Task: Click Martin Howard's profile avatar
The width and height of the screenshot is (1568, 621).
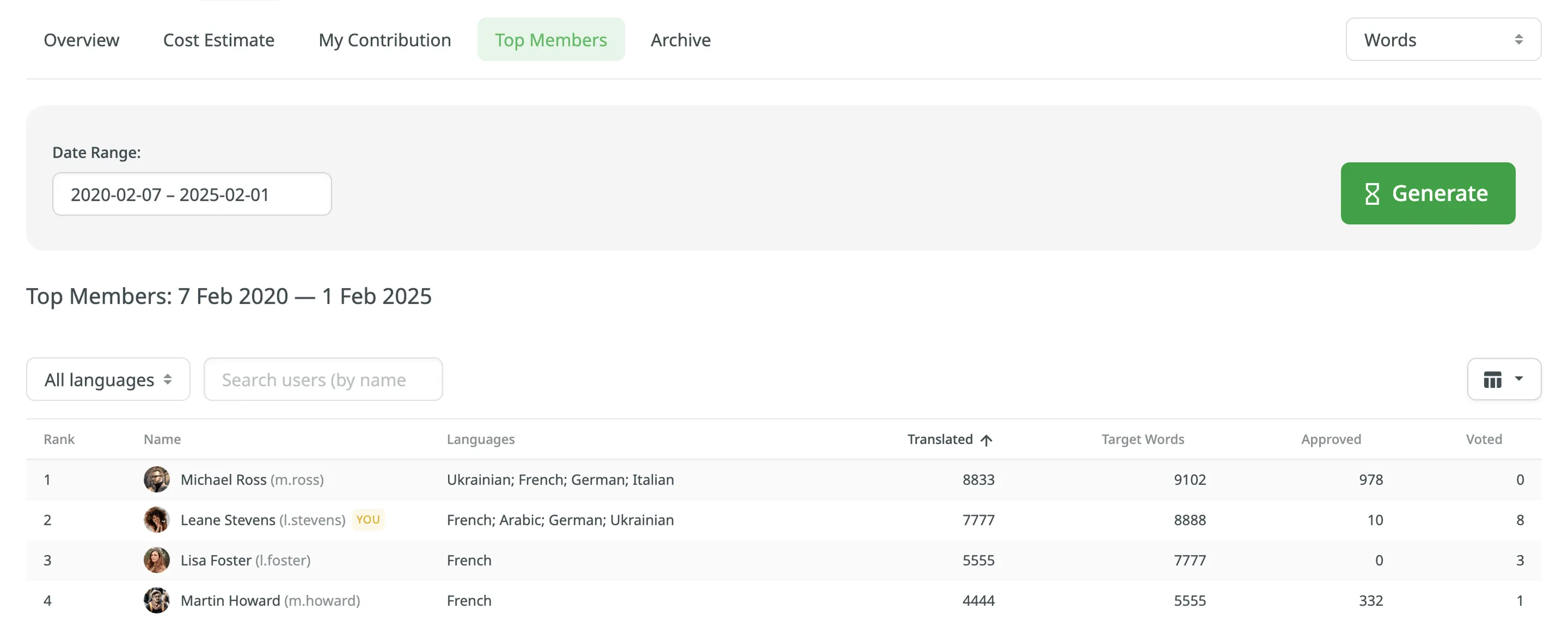Action: (156, 600)
